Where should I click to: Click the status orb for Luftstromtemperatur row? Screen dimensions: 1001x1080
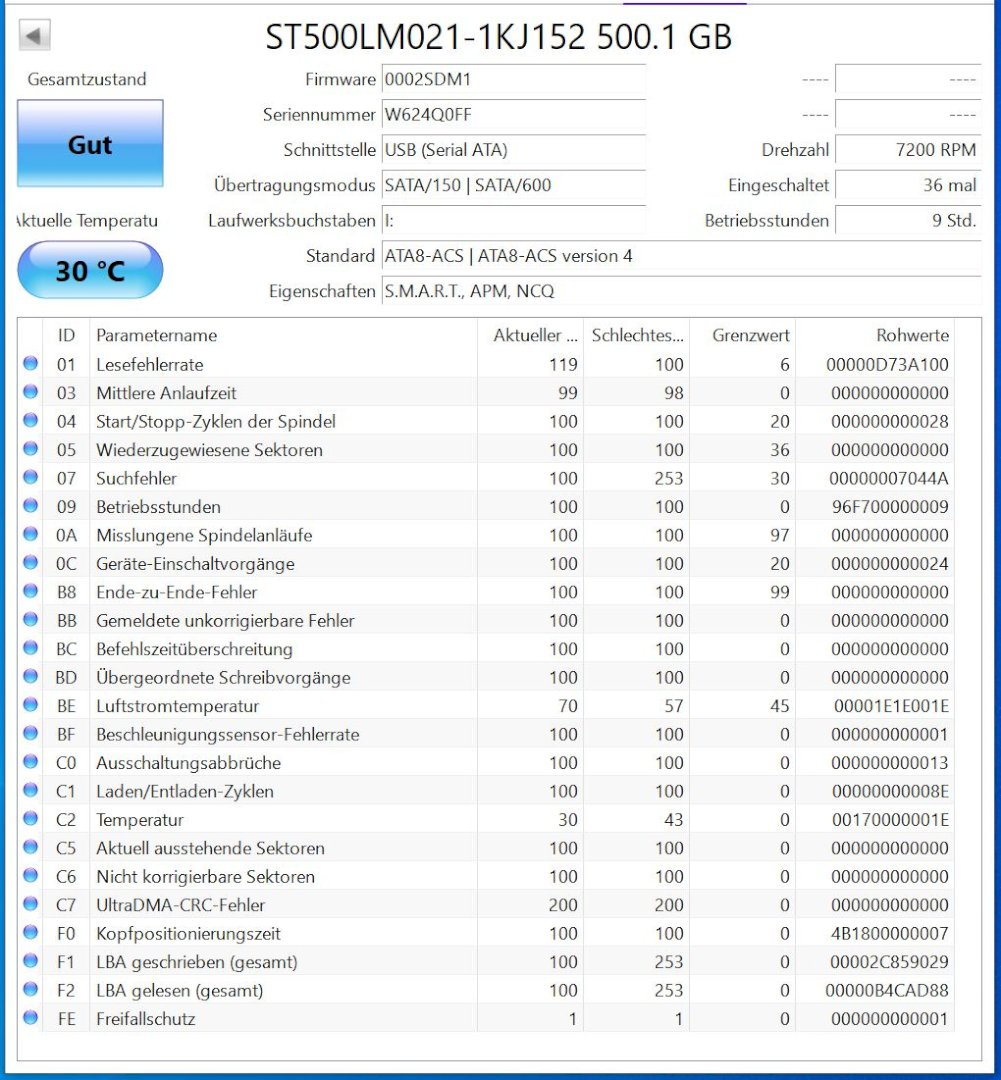(30, 705)
